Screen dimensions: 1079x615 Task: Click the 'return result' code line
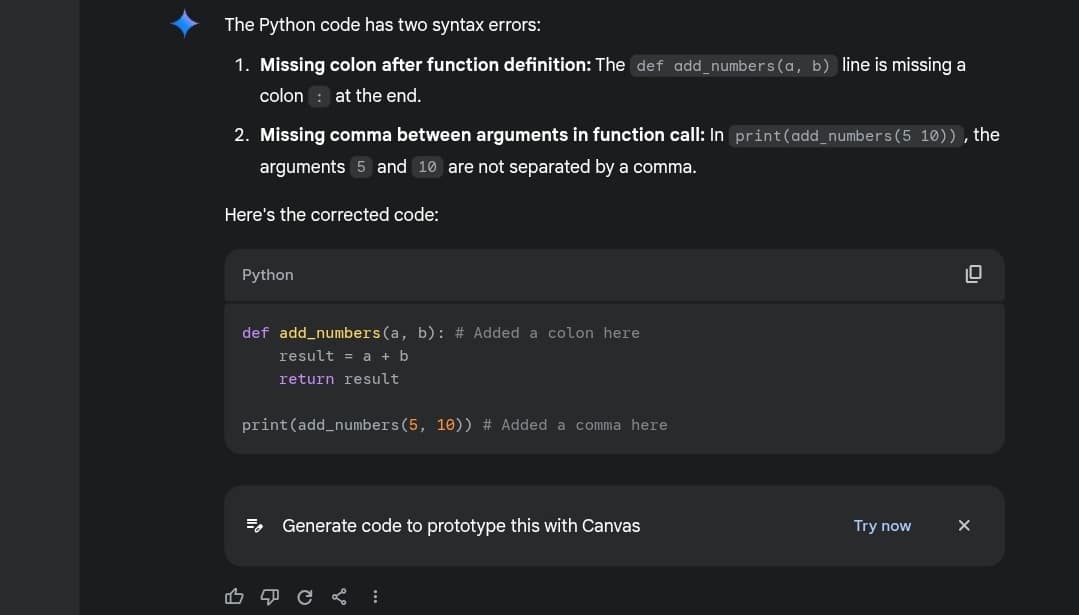pyautogui.click(x=339, y=379)
